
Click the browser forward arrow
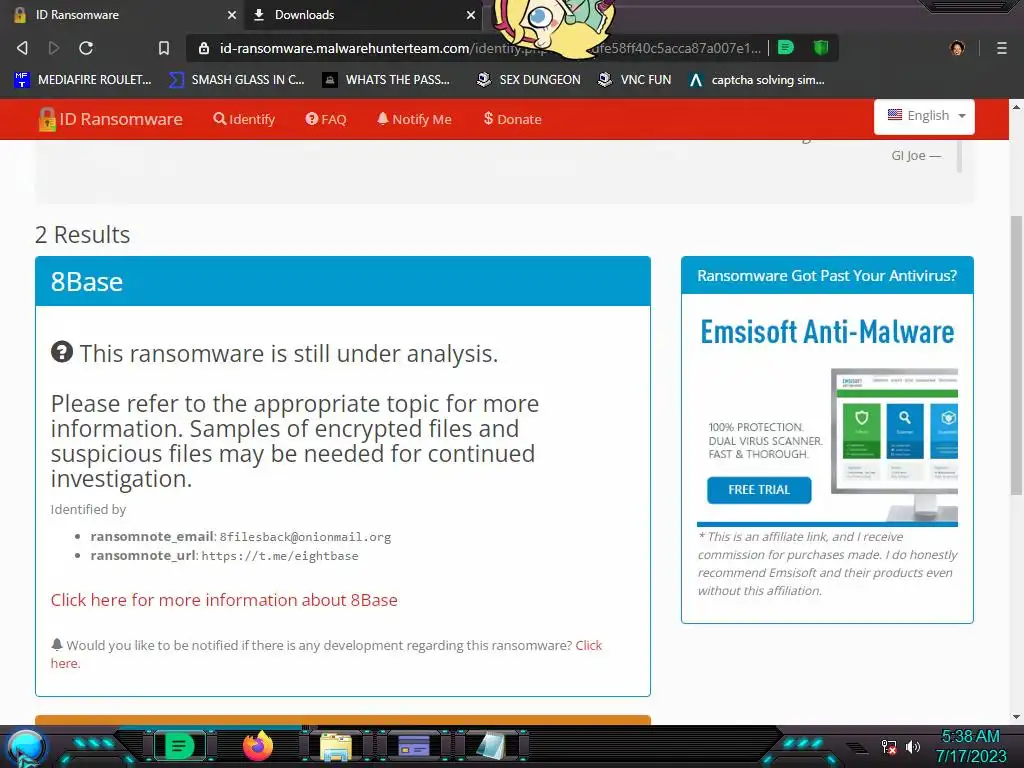point(54,48)
